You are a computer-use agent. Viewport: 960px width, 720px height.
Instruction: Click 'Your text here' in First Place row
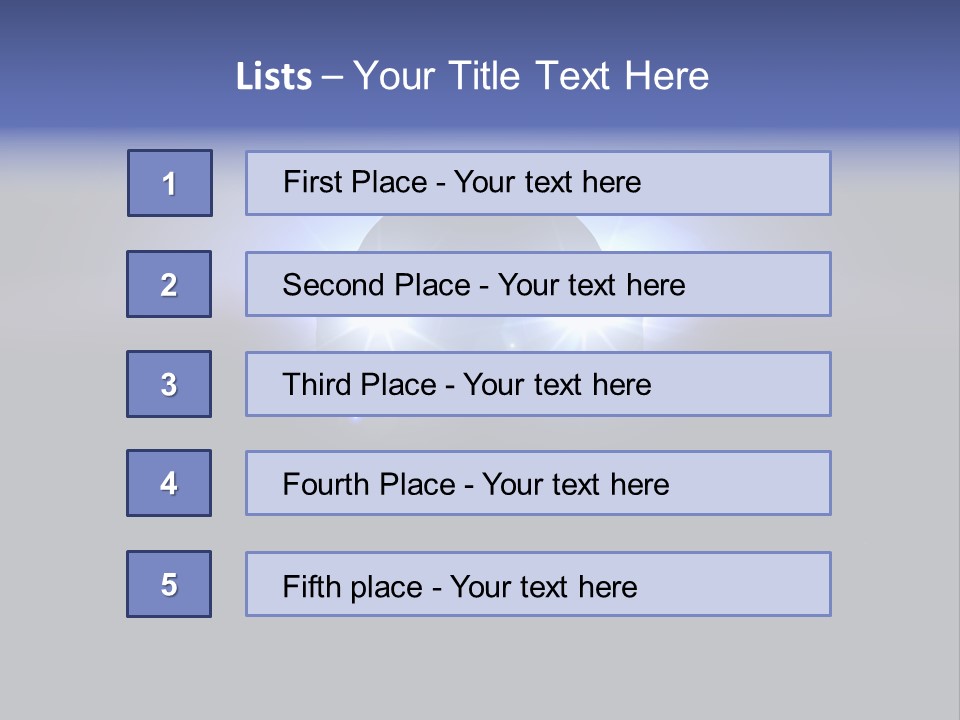547,182
